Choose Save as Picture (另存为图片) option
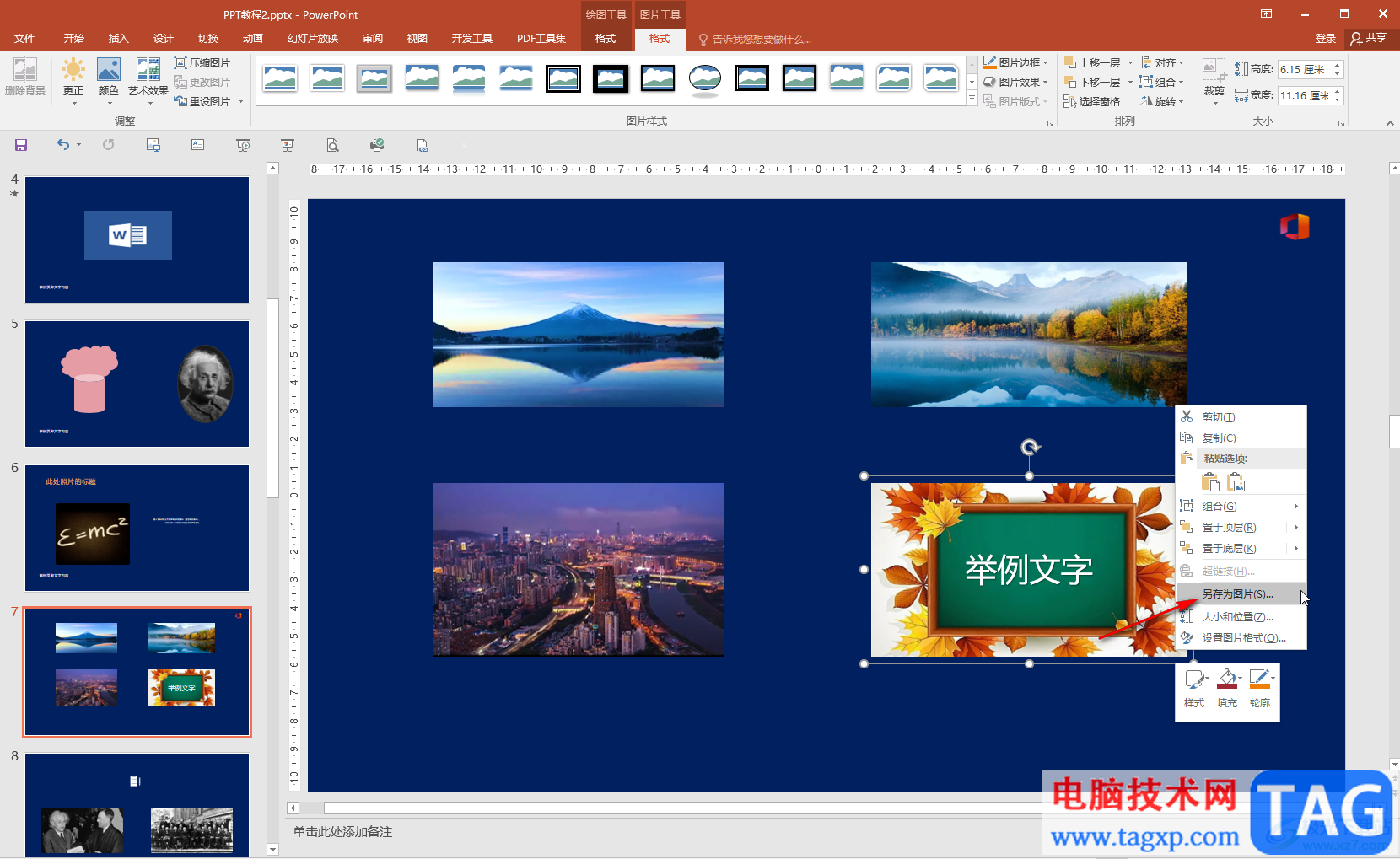The image size is (1400, 859). (x=1237, y=594)
